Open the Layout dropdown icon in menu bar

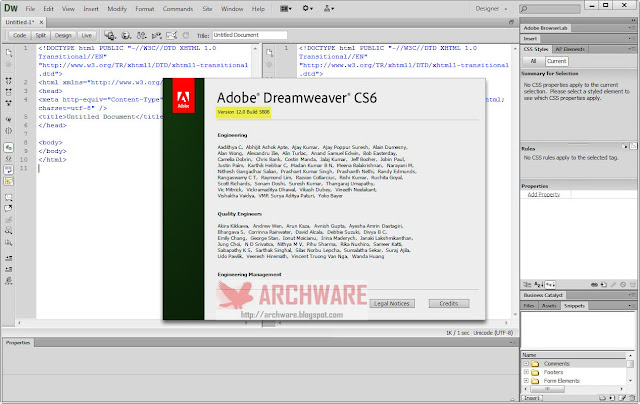[286, 9]
